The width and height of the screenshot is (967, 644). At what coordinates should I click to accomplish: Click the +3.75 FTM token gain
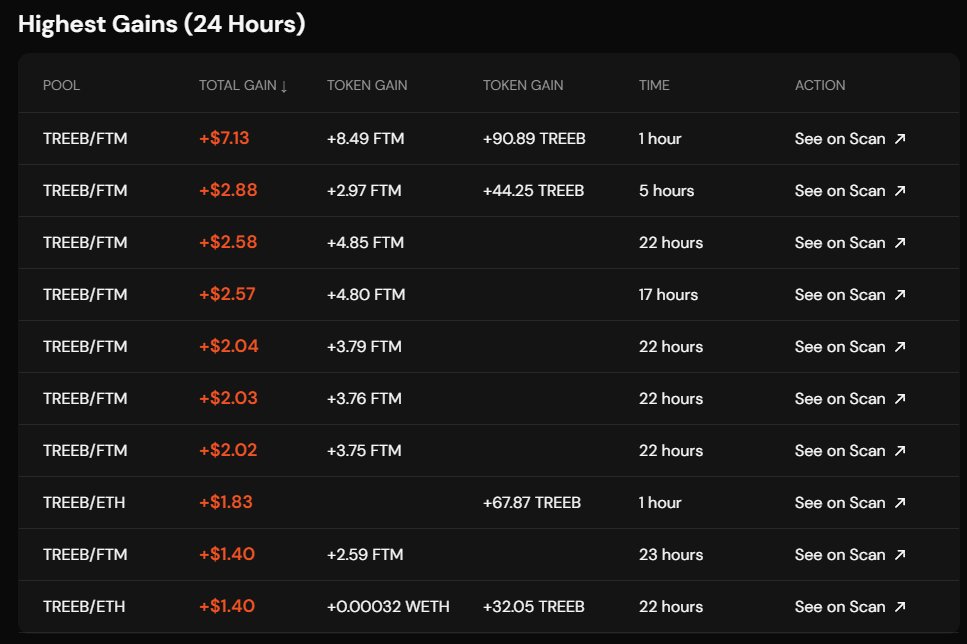pyautogui.click(x=364, y=450)
